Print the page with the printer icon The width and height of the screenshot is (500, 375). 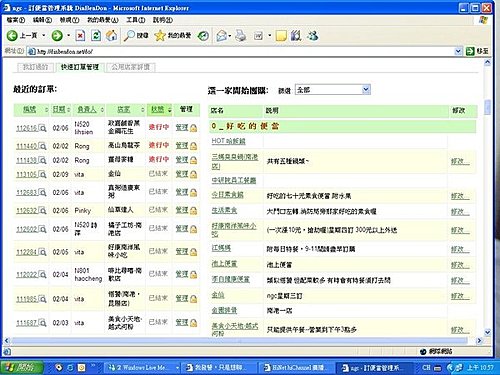[x=241, y=36]
